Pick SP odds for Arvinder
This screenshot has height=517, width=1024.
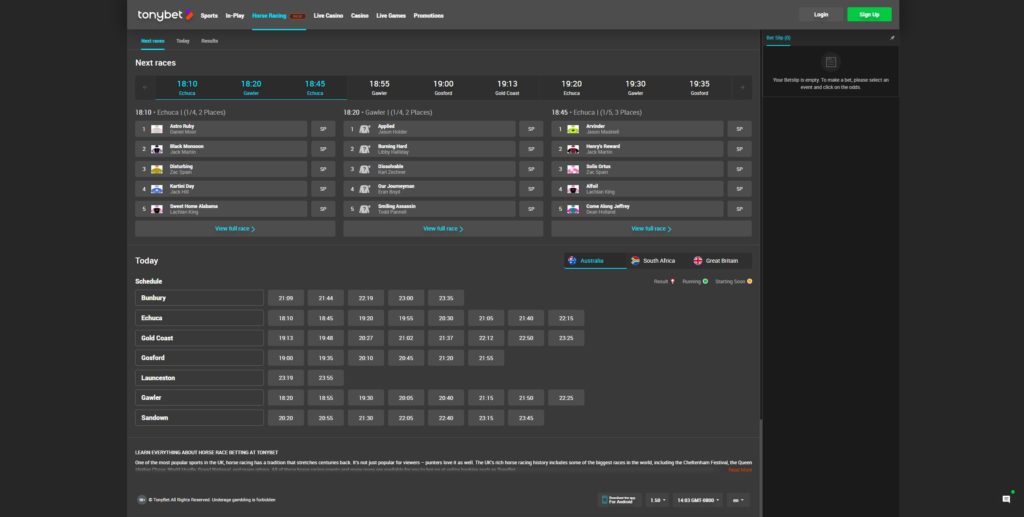[739, 129]
